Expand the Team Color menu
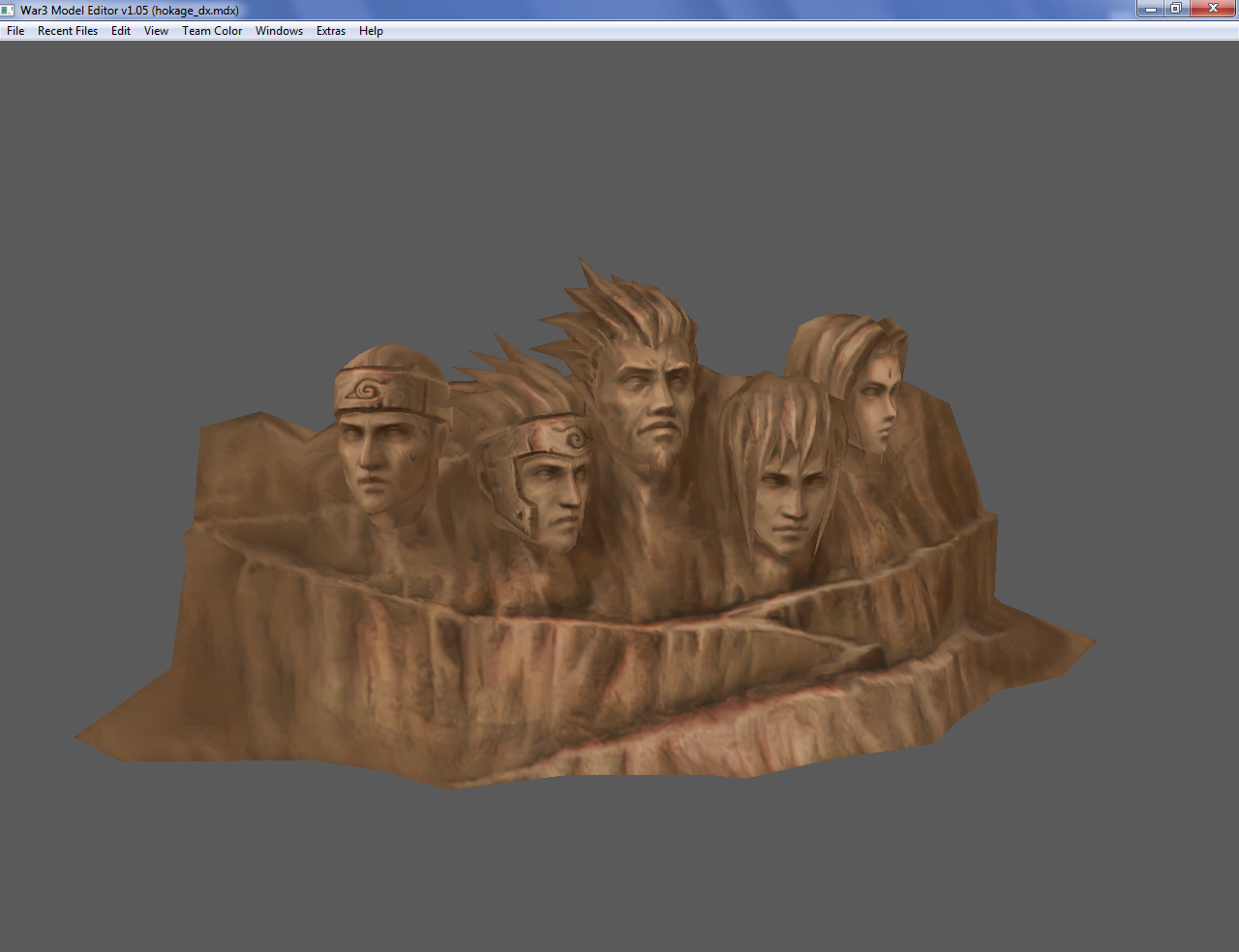 click(x=212, y=31)
